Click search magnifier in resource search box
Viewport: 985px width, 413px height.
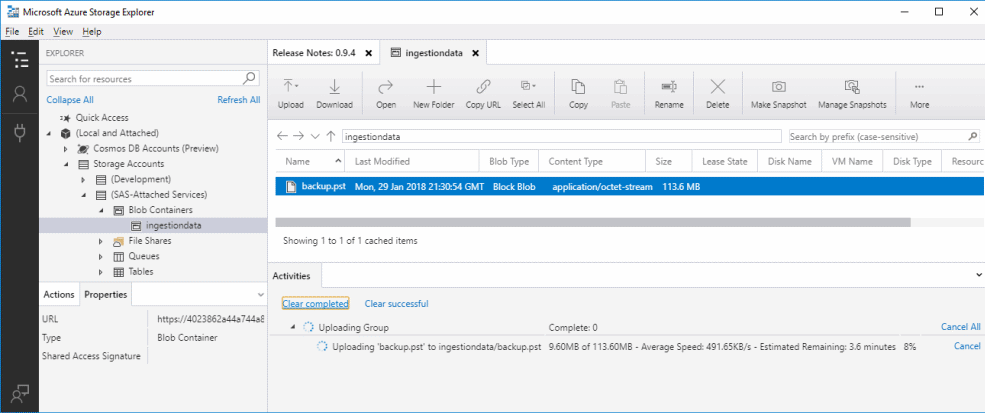[249, 79]
